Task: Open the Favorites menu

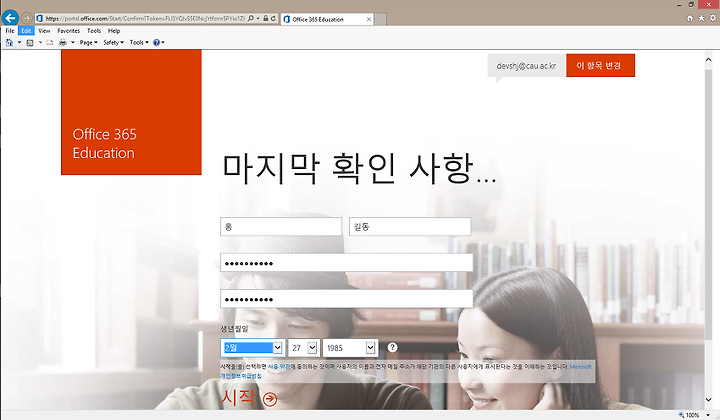Action: 68,31
